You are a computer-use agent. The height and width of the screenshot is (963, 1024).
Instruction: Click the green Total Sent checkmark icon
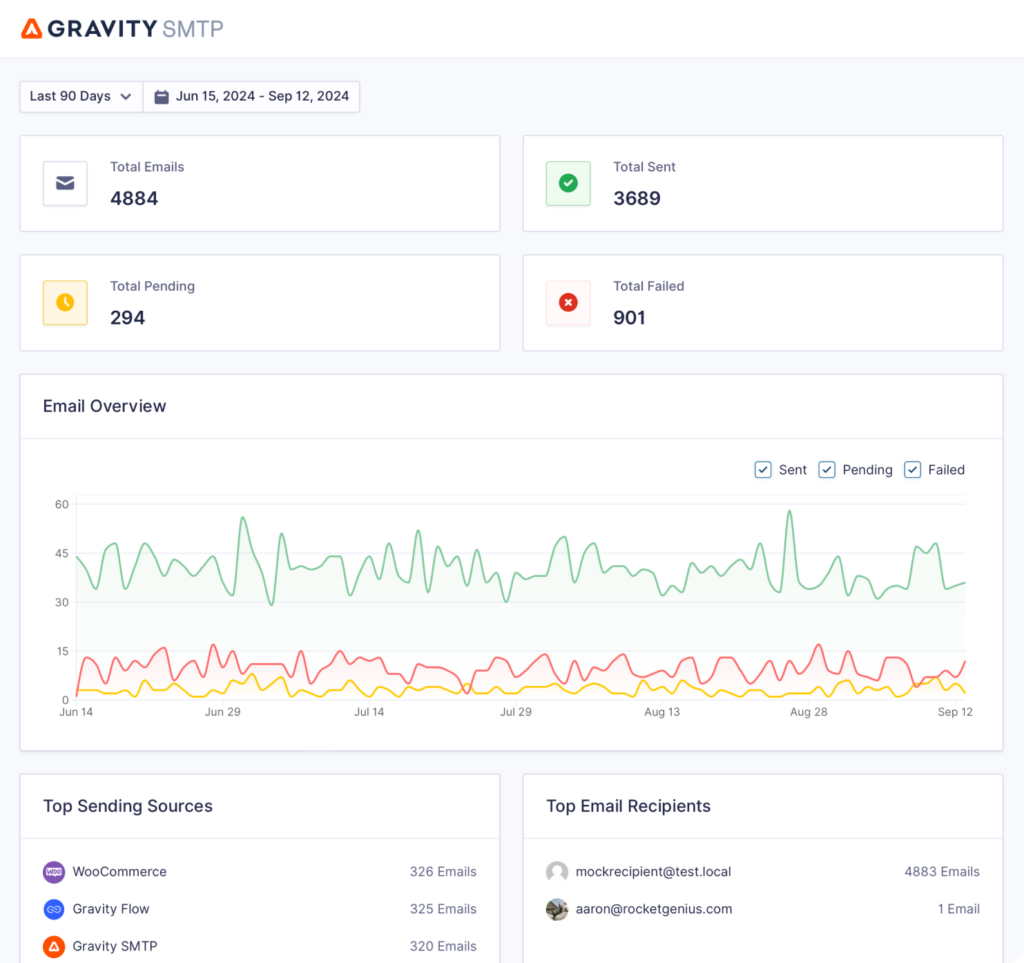(568, 183)
